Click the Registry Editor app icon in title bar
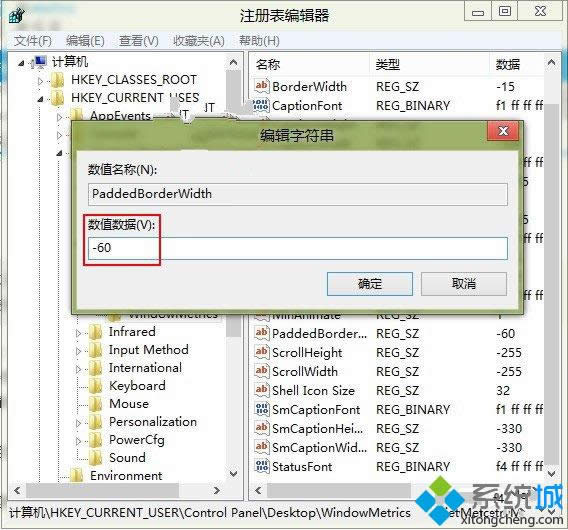This screenshot has height=530, width=568. coord(16,16)
